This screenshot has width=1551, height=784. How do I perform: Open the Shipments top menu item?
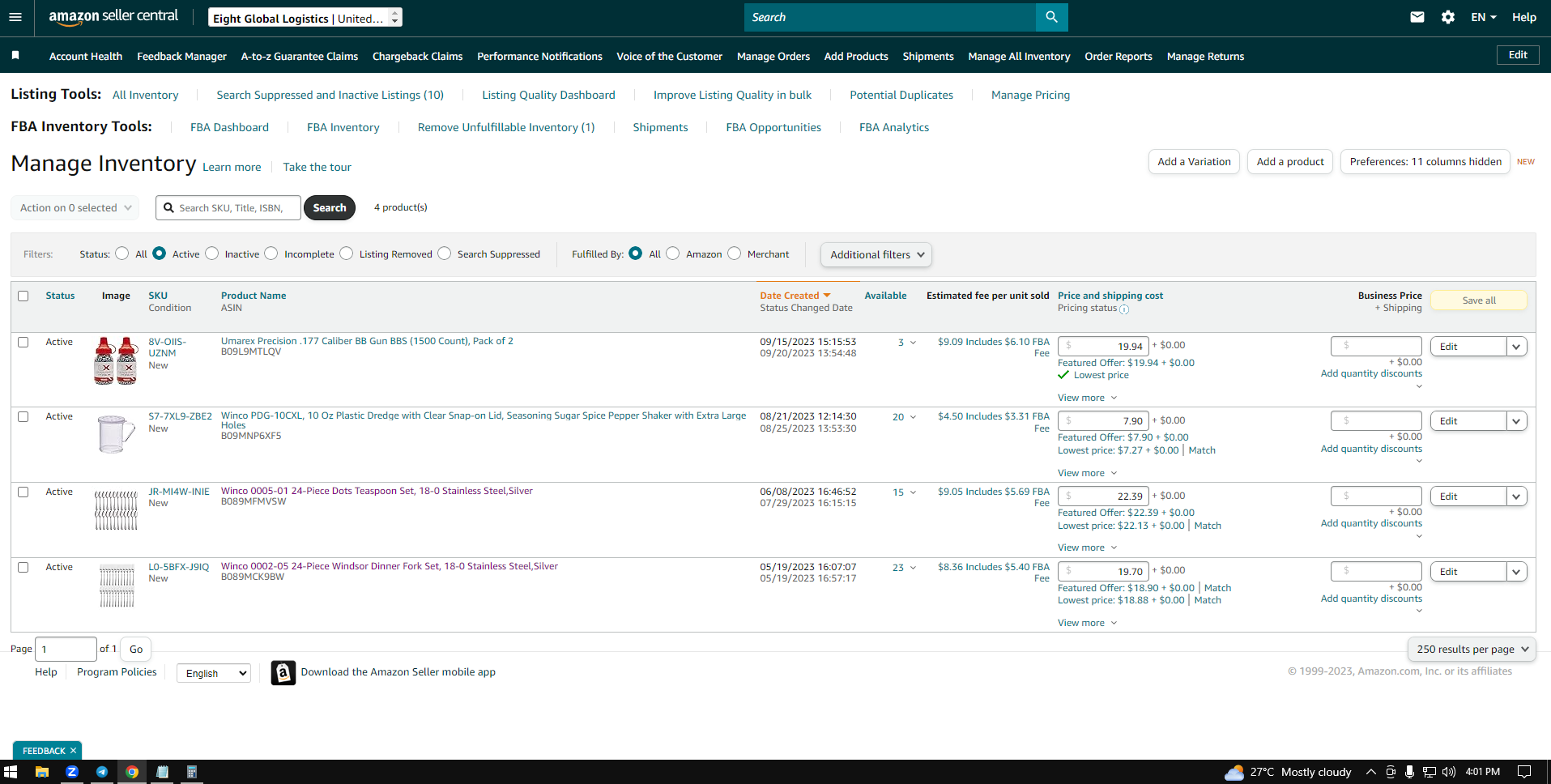click(928, 56)
